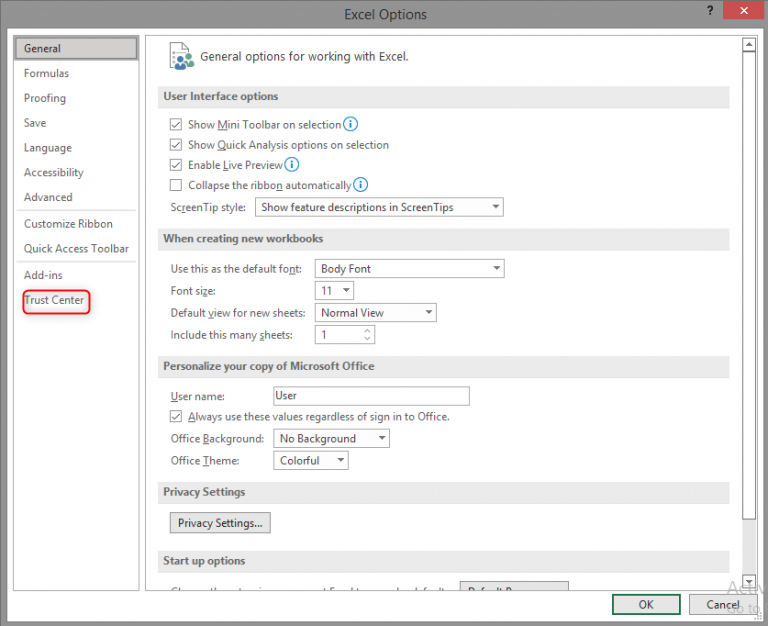Expand the default font Body Font dropdown

click(x=410, y=269)
